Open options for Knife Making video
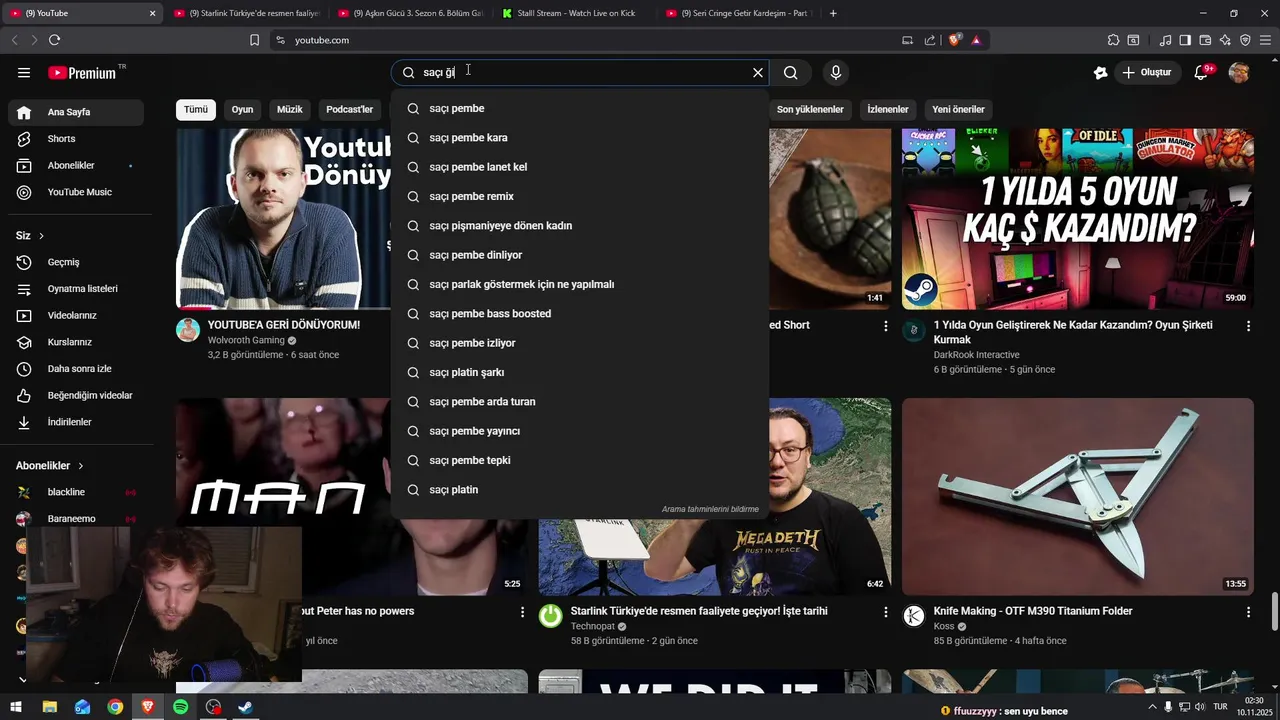The width and height of the screenshot is (1280, 720). click(1248, 612)
